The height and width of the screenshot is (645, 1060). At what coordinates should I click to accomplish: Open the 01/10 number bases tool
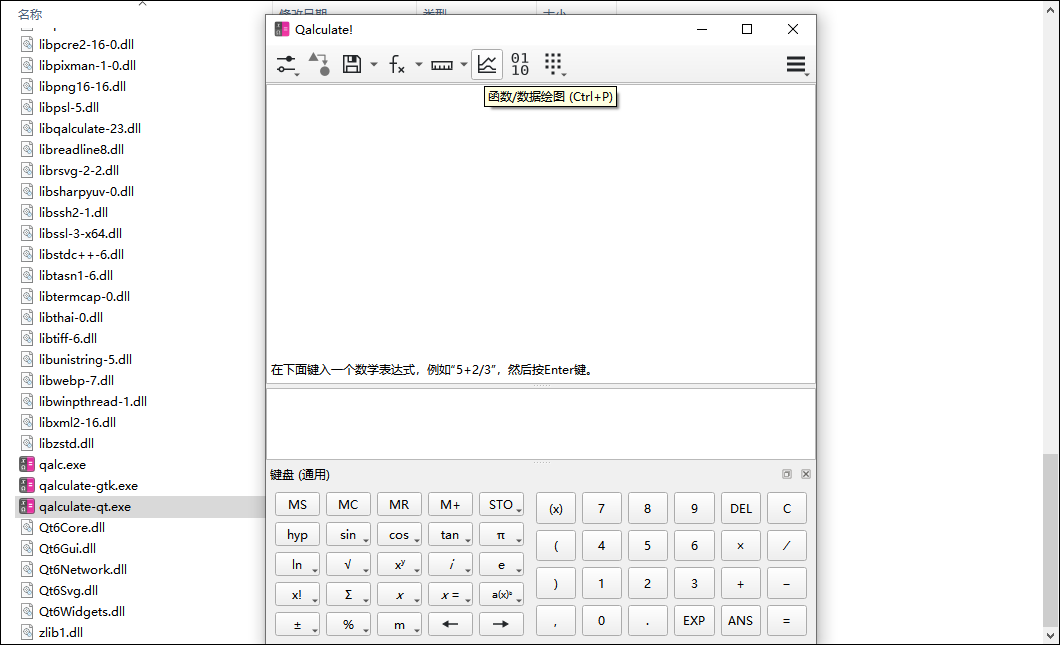pos(520,64)
